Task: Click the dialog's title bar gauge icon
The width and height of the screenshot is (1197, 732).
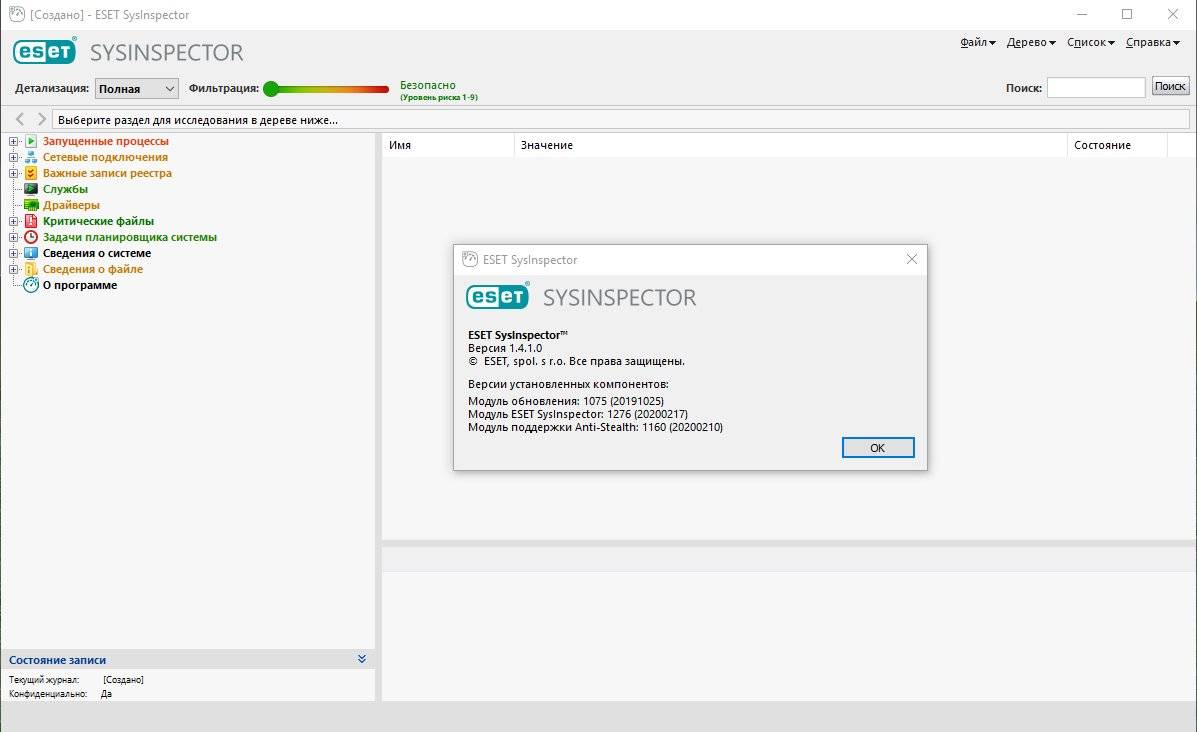Action: coord(470,260)
